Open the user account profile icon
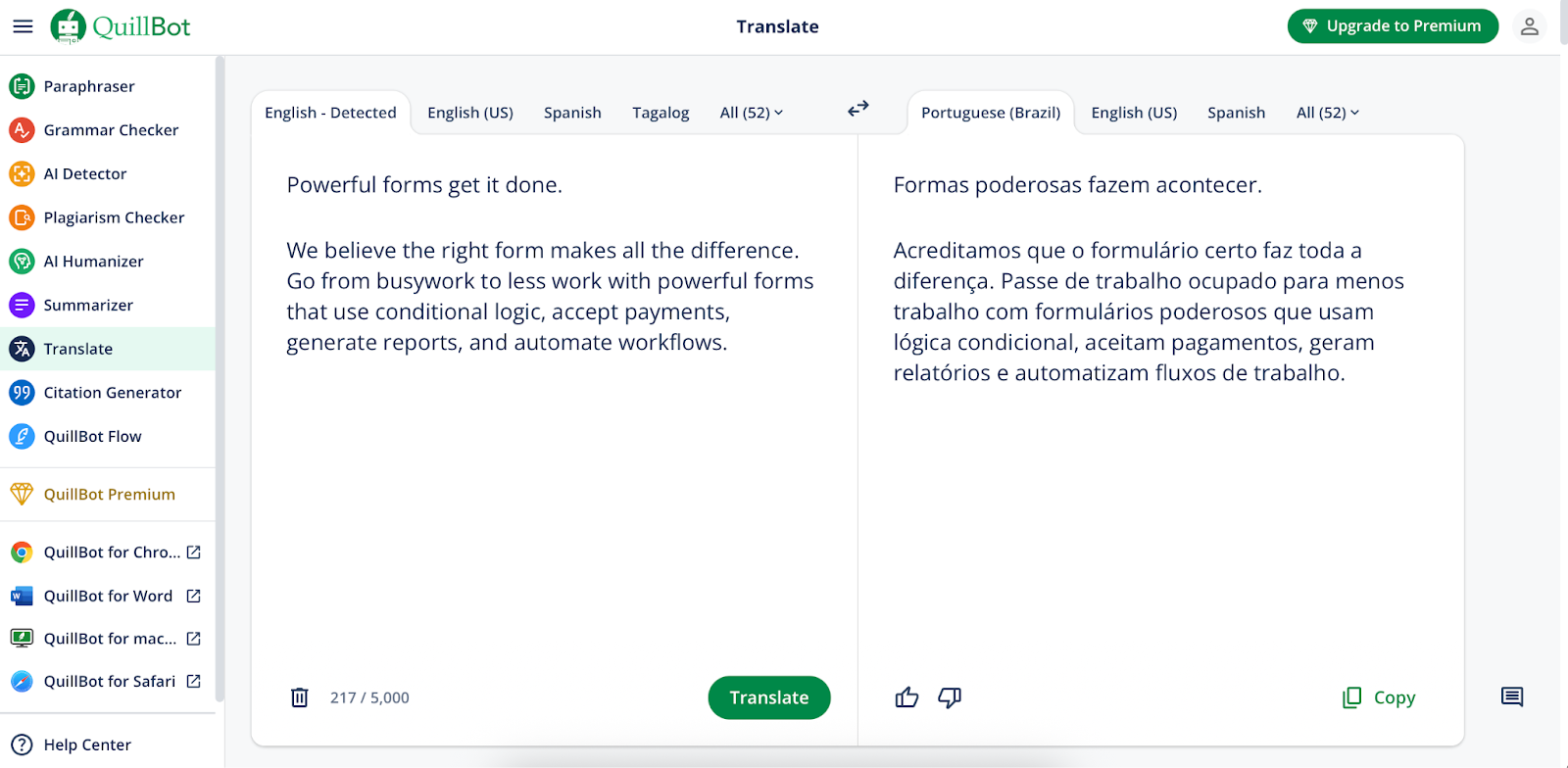Image resolution: width=1568 pixels, height=768 pixels. 1529,26
